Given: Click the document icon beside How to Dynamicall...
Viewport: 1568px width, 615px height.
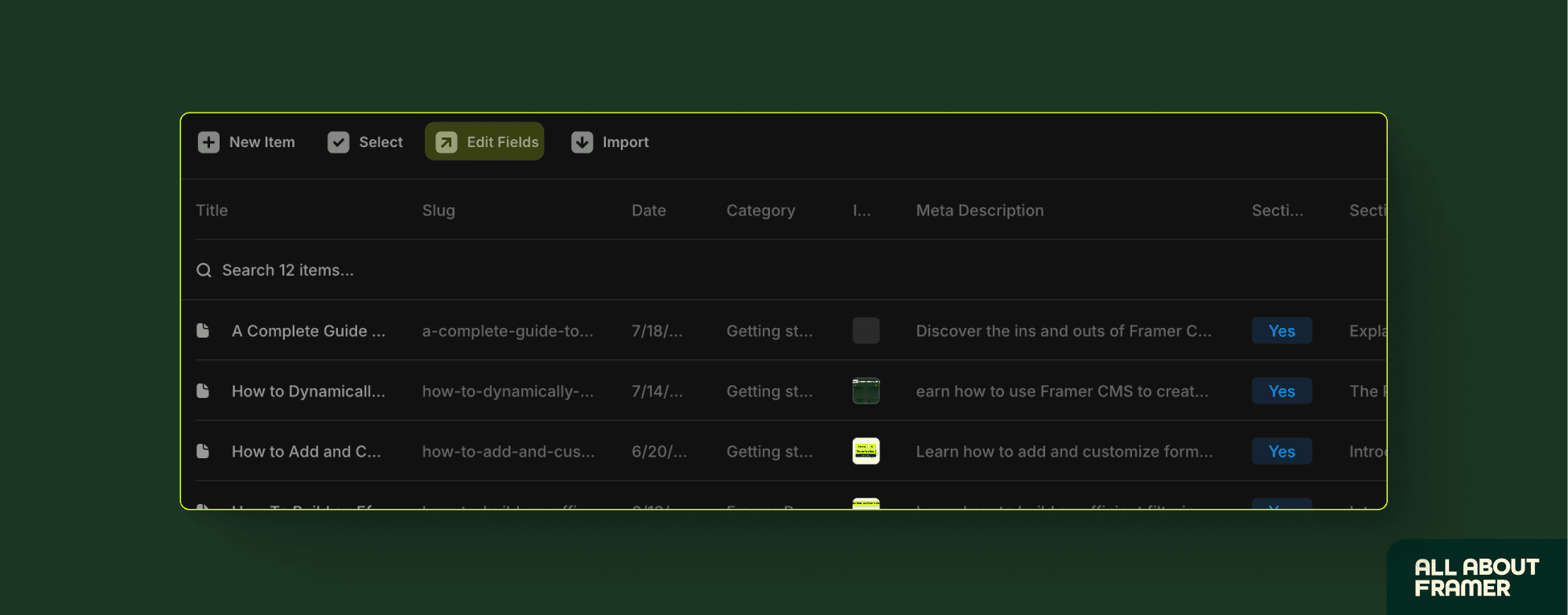Looking at the screenshot, I should point(203,391).
